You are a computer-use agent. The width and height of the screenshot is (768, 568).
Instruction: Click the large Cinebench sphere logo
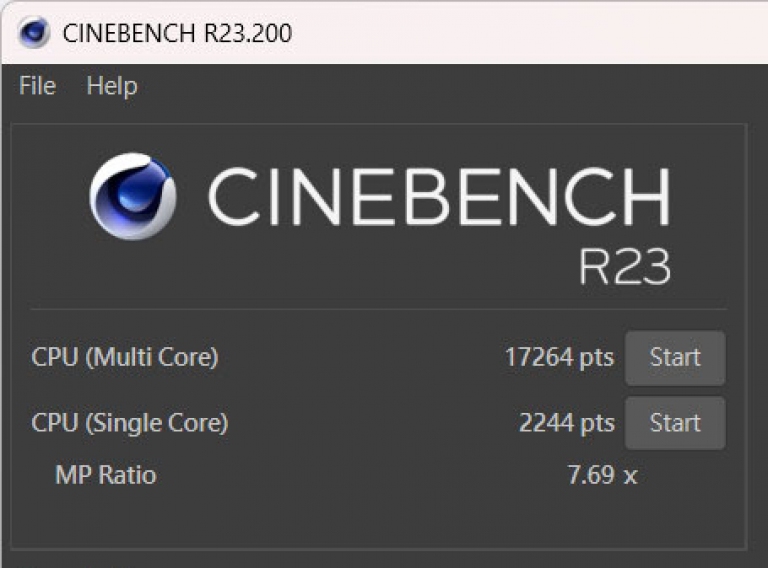click(133, 195)
